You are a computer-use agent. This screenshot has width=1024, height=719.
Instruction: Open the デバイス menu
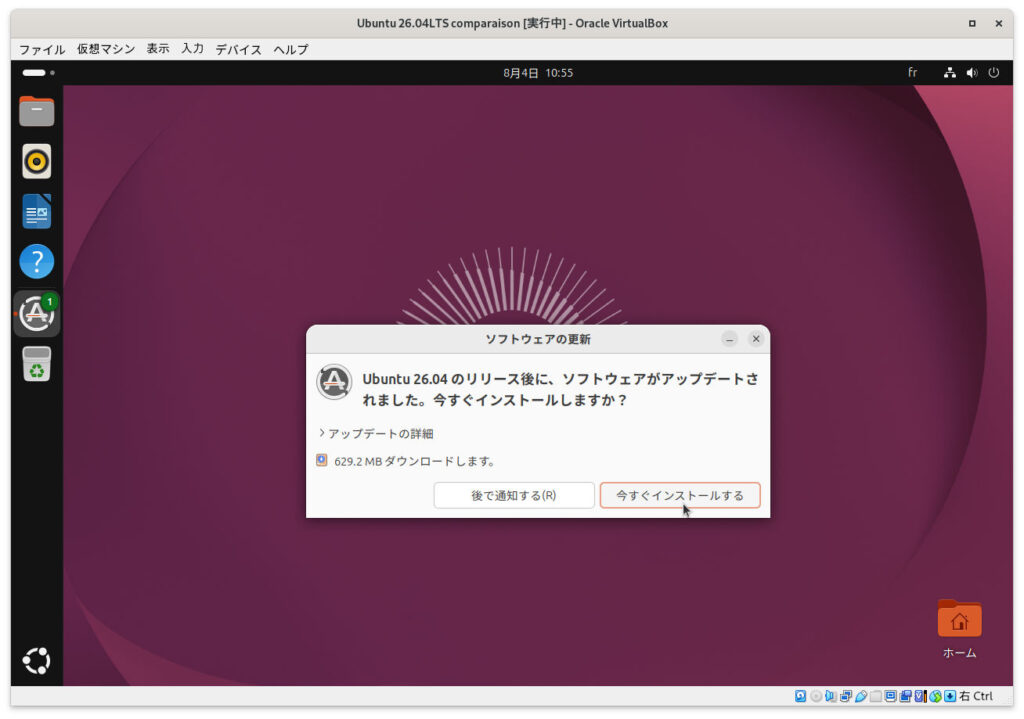tap(238, 49)
